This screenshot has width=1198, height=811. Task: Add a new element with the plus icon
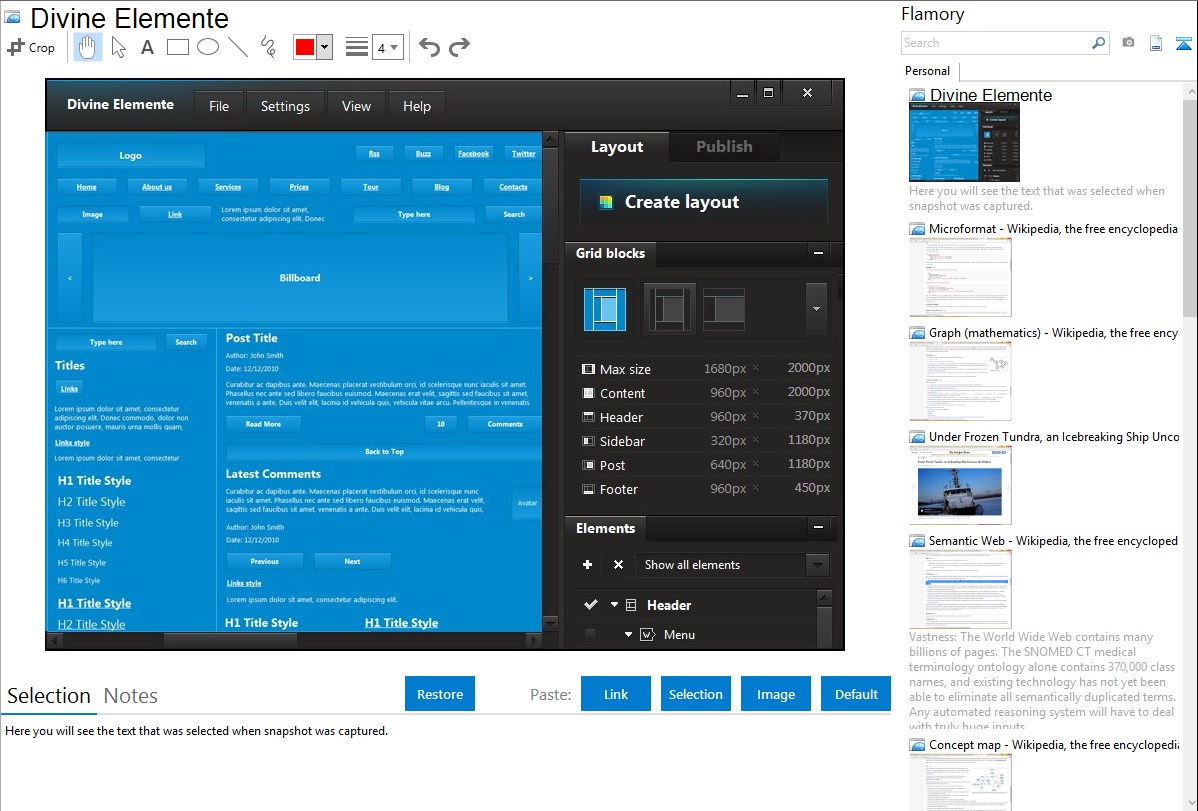click(588, 565)
